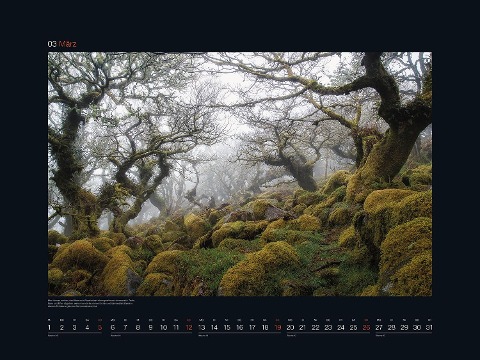
Task: Select date 22 on the calendar strip
Action: pyautogui.click(x=316, y=327)
